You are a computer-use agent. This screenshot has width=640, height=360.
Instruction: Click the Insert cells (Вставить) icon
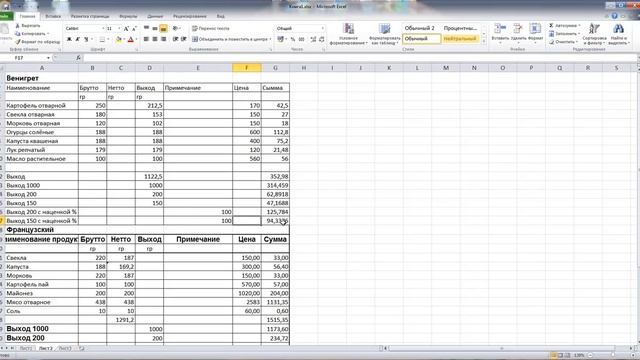click(500, 29)
